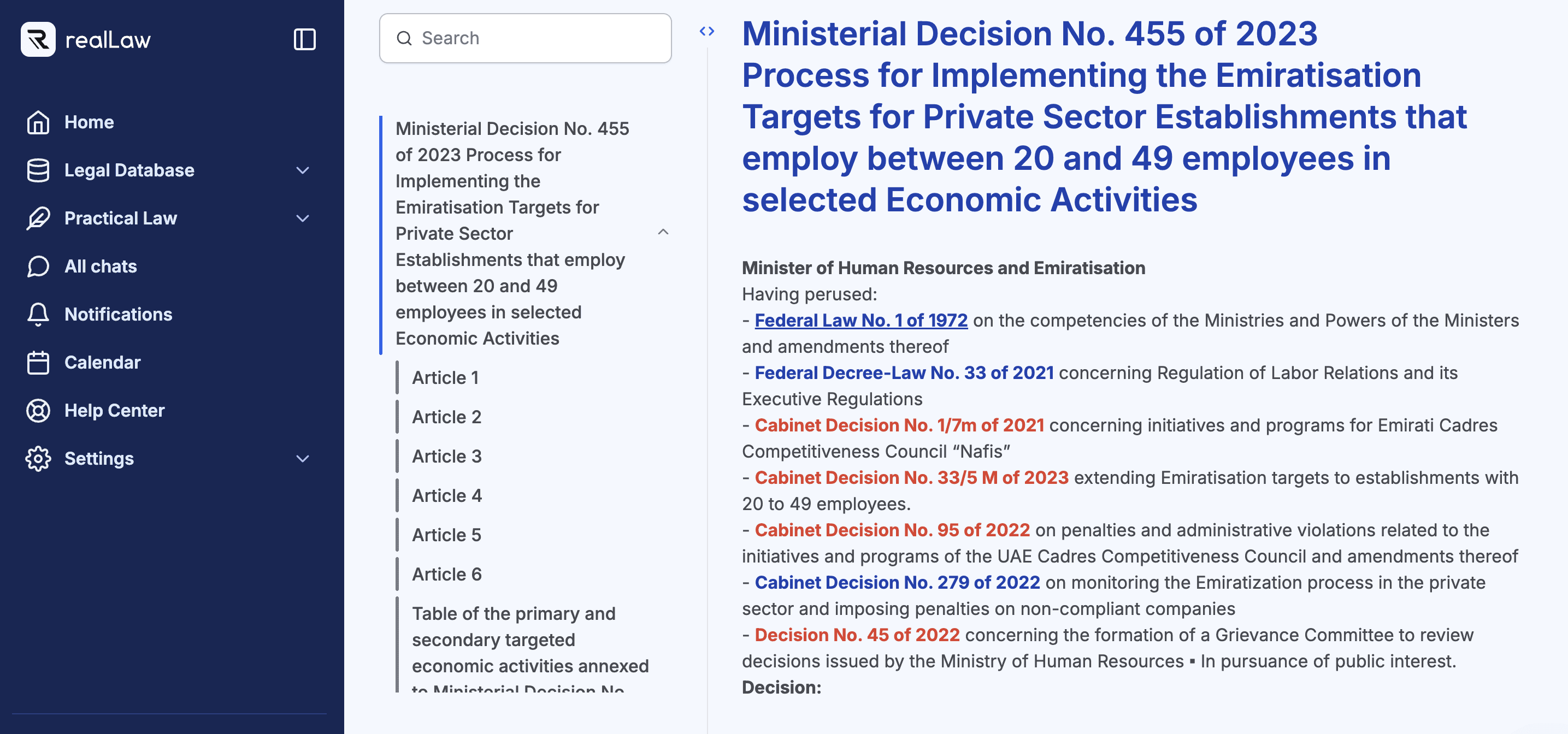Open Notifications
Image resolution: width=1568 pixels, height=734 pixels.
[118, 314]
